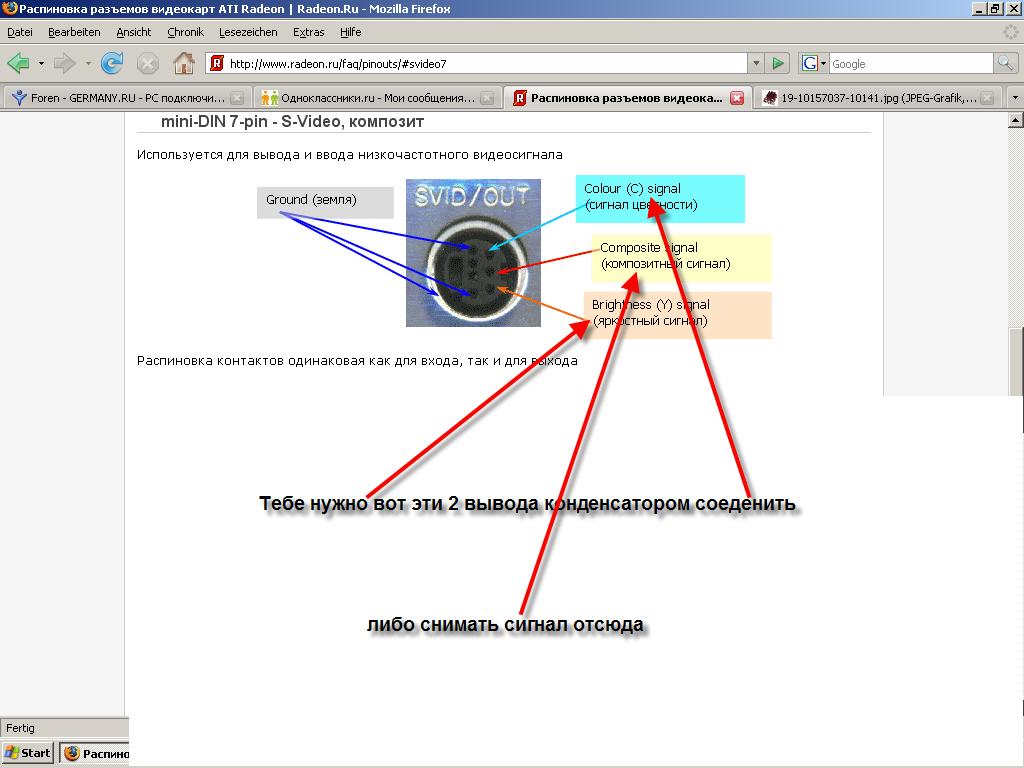Open the Windows Start button

pyautogui.click(x=27, y=753)
